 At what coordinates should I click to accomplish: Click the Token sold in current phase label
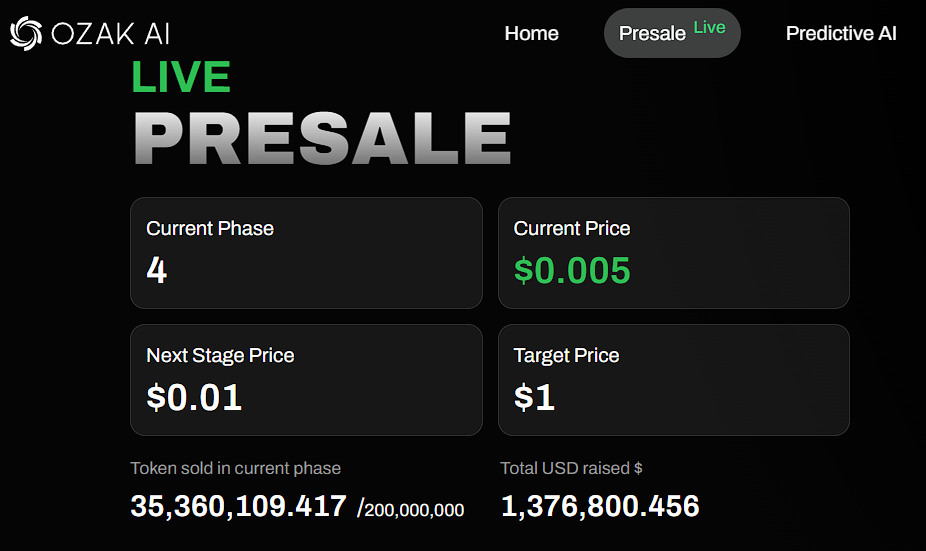click(235, 468)
